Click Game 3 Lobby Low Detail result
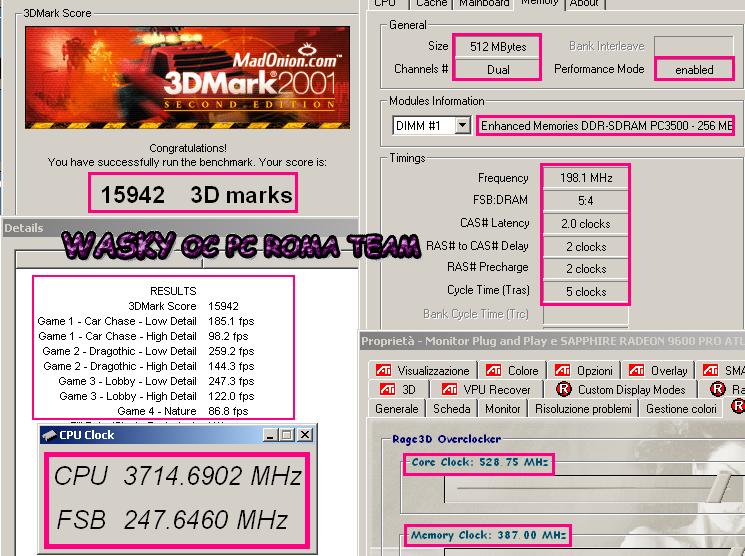This screenshot has height=556, width=745. 156,381
